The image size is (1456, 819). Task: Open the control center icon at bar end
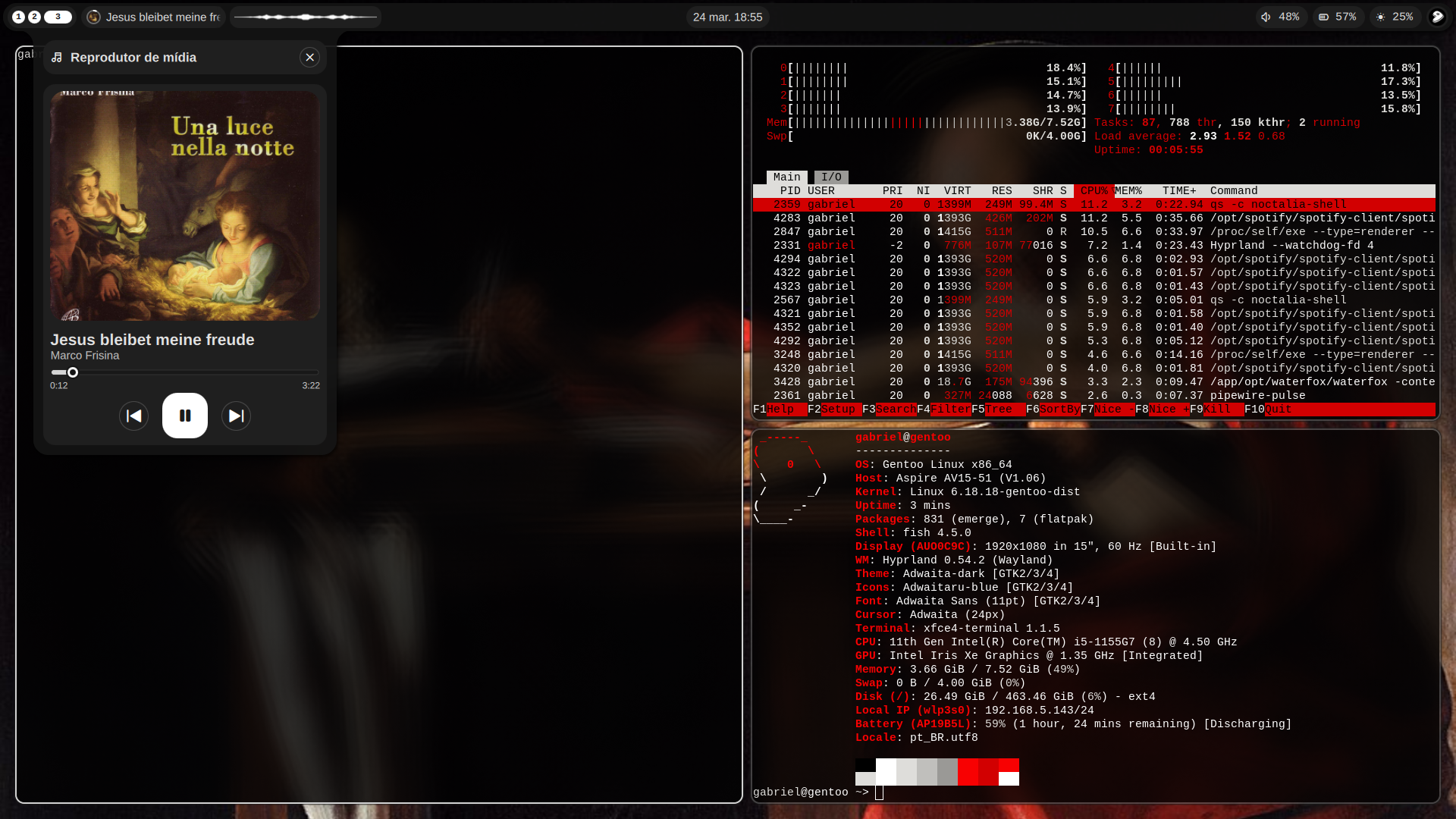coord(1437,17)
